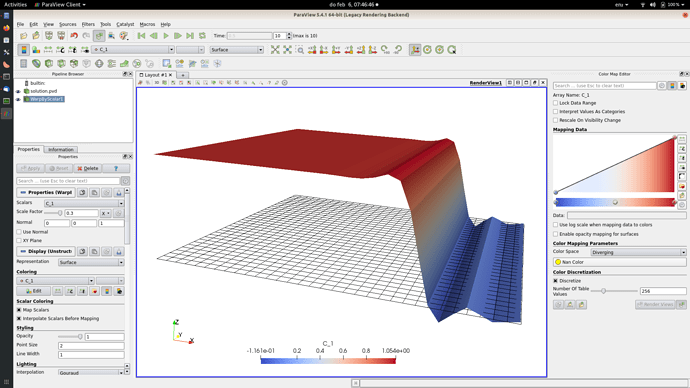Open the Scalars C_1 dropdown
The image size is (690, 388).
(x=84, y=203)
